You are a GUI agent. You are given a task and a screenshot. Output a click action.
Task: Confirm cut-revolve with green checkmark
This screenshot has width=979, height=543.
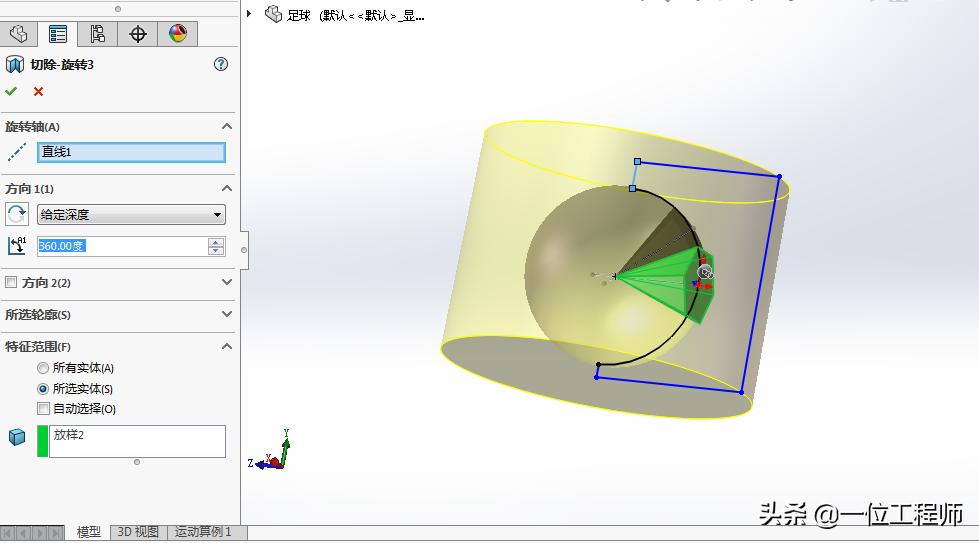point(12,92)
